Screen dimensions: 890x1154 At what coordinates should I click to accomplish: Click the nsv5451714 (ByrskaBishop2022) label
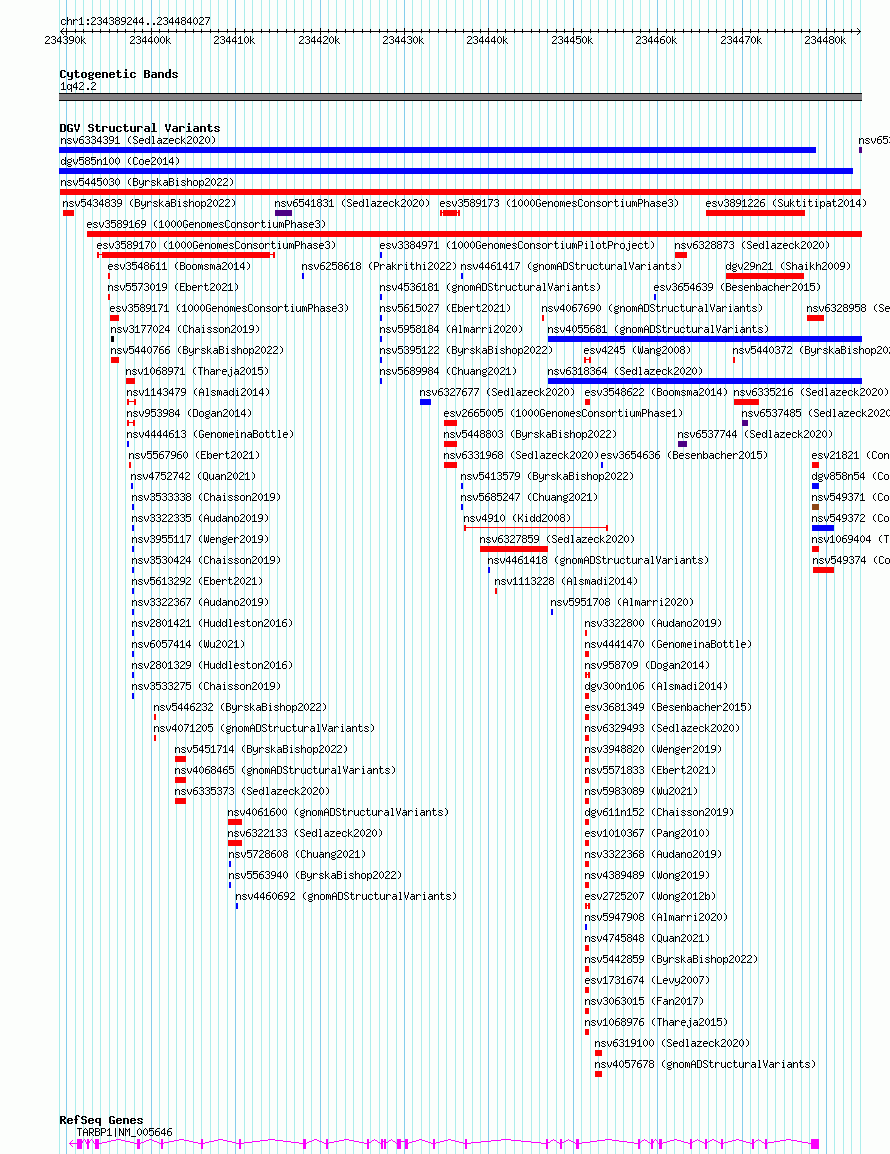point(261,748)
